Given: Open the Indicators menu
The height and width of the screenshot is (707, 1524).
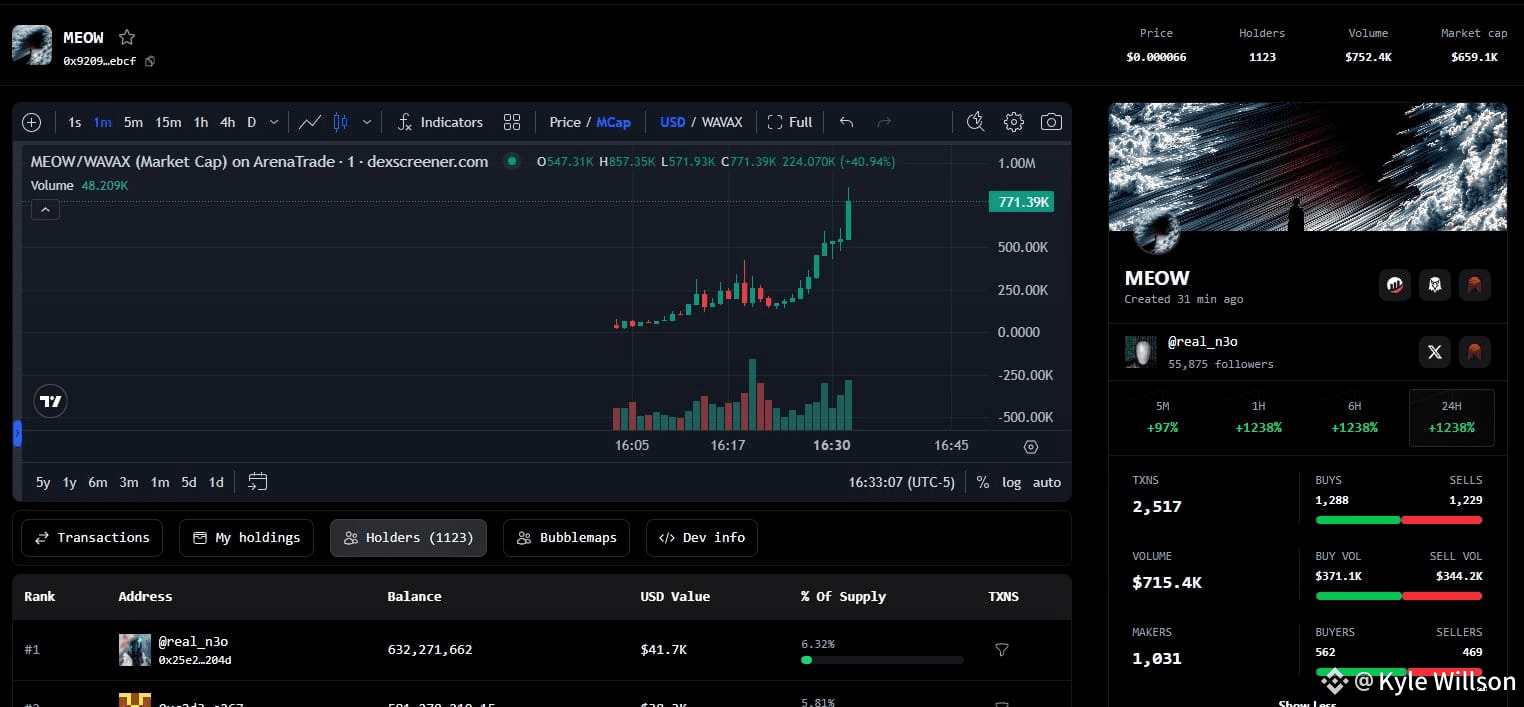Looking at the screenshot, I should 440,122.
